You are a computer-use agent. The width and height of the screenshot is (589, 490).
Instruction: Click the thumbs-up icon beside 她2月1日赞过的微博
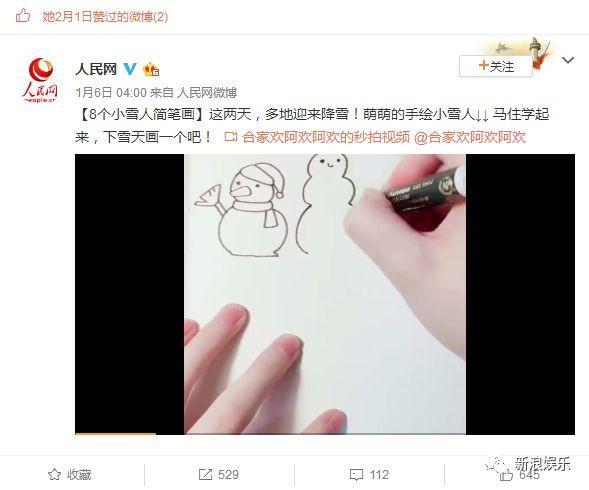pos(23,16)
